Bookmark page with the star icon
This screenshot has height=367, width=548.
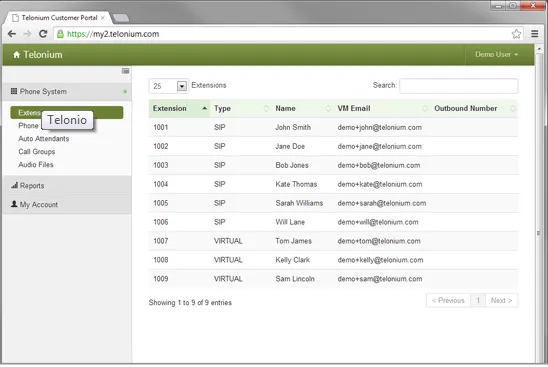[x=516, y=34]
